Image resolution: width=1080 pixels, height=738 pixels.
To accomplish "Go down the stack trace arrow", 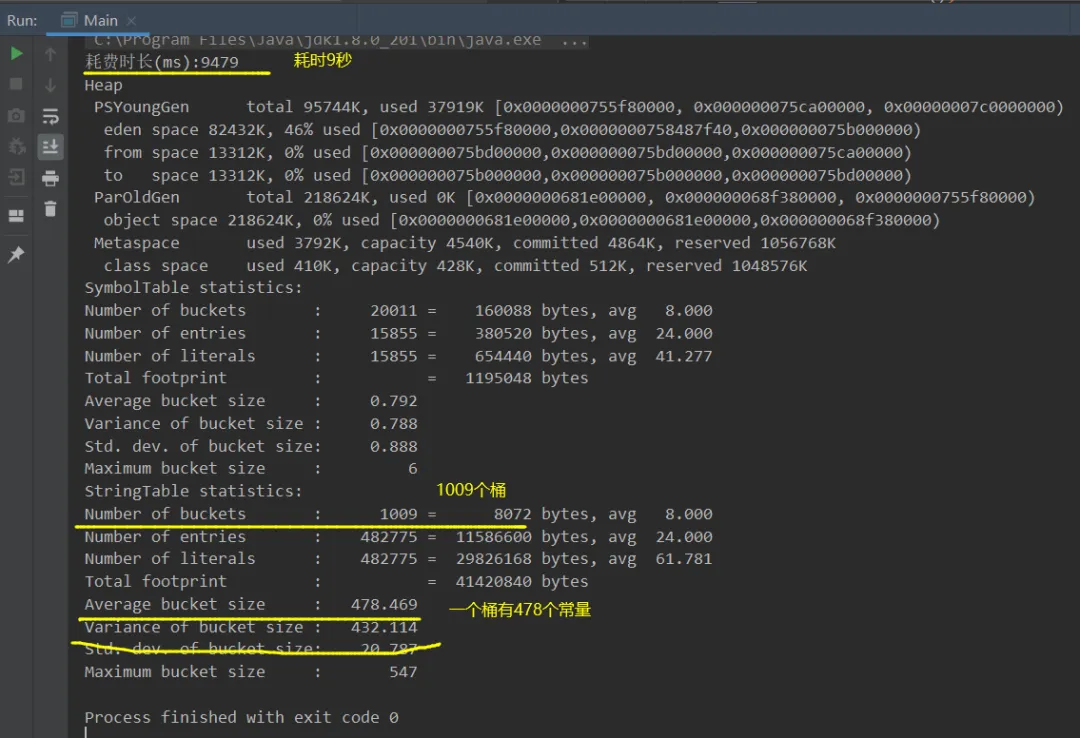I will coord(50,85).
